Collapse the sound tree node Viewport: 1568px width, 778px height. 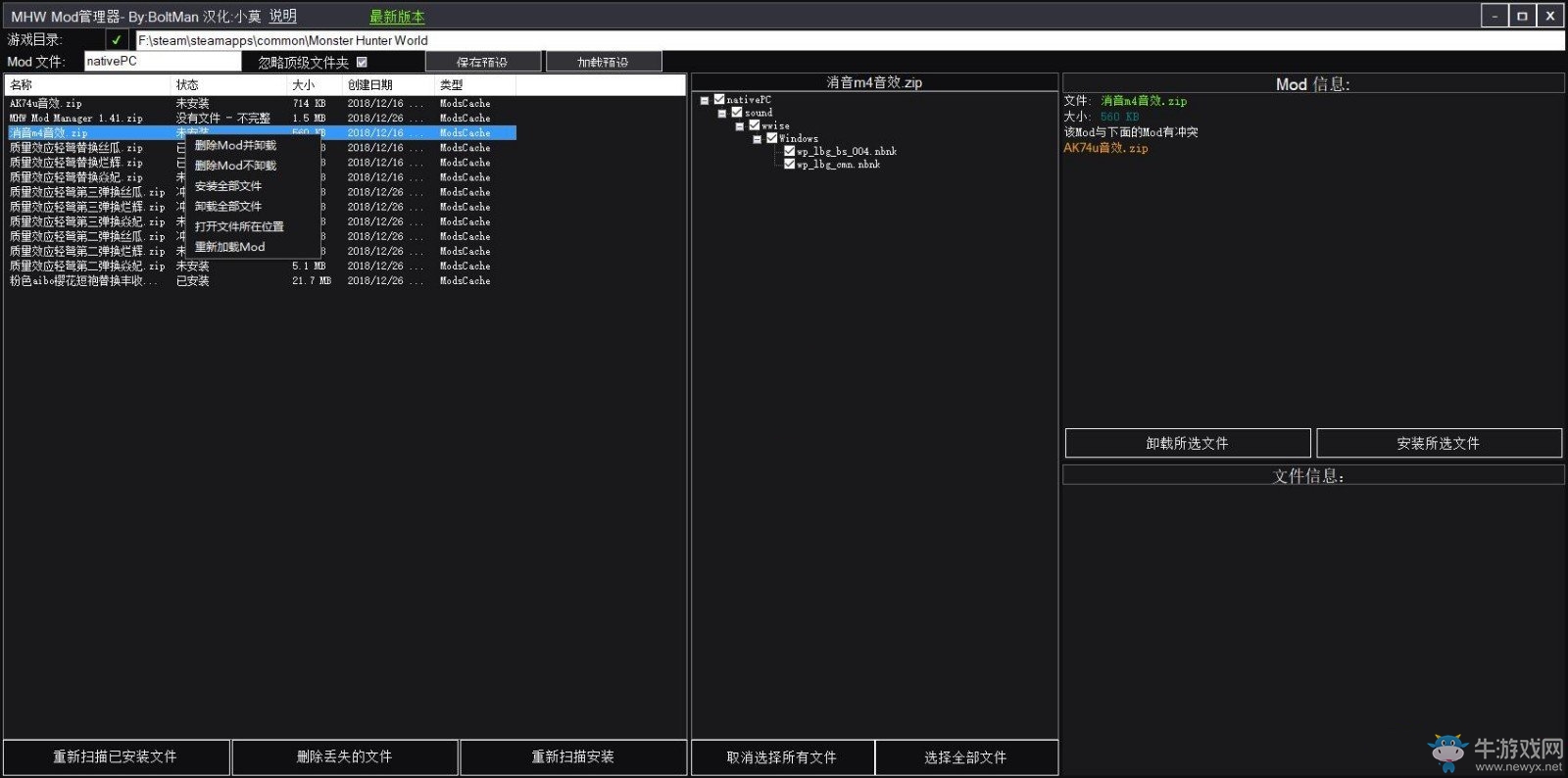[722, 113]
